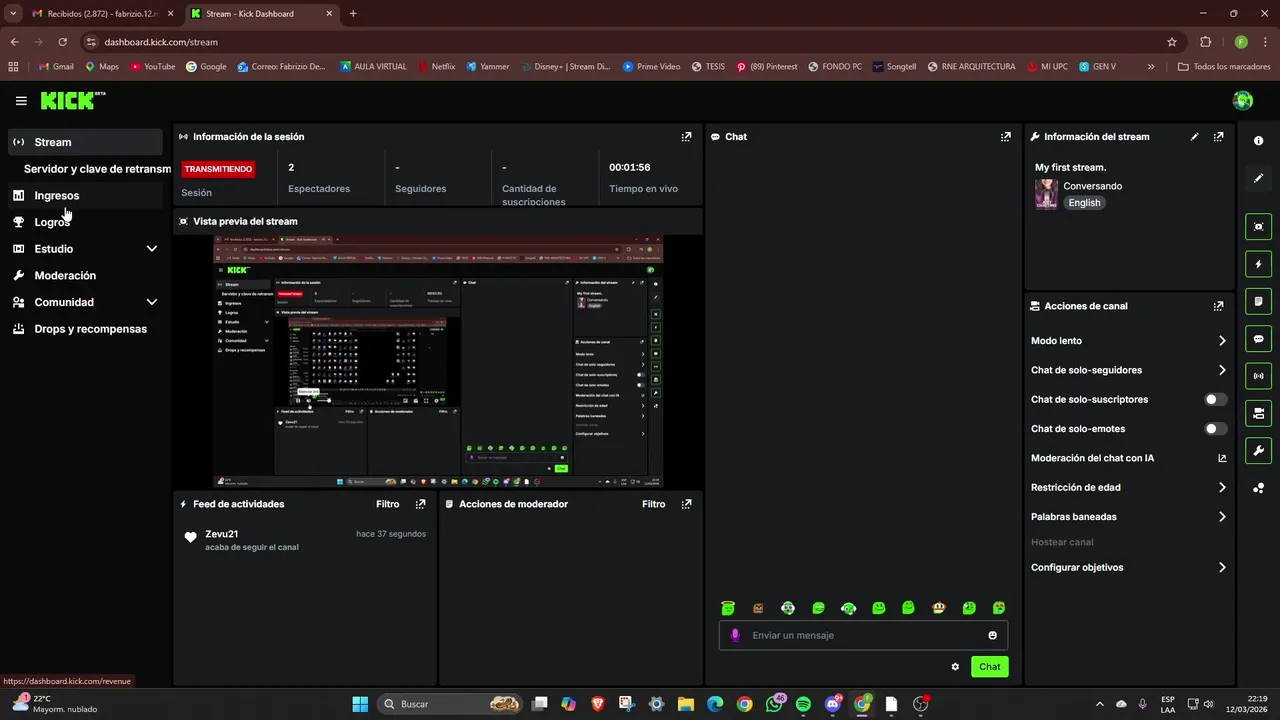Toggle Chat de solo-emotes switch
The height and width of the screenshot is (720, 1280).
(x=1215, y=429)
